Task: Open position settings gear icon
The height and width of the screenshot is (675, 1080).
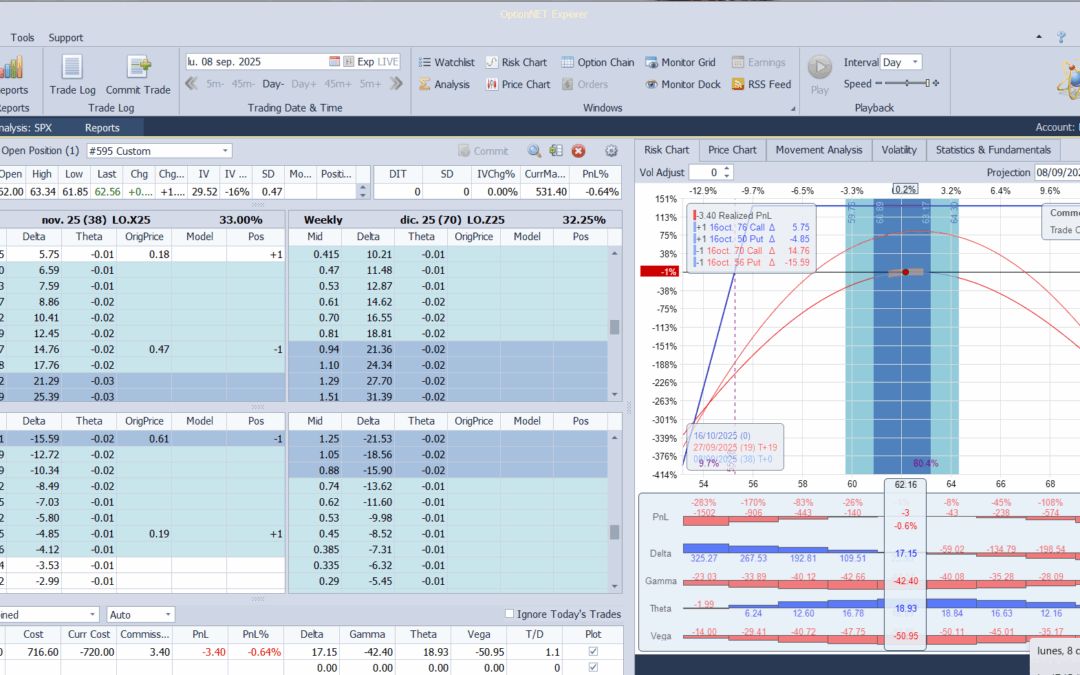Action: pos(611,151)
